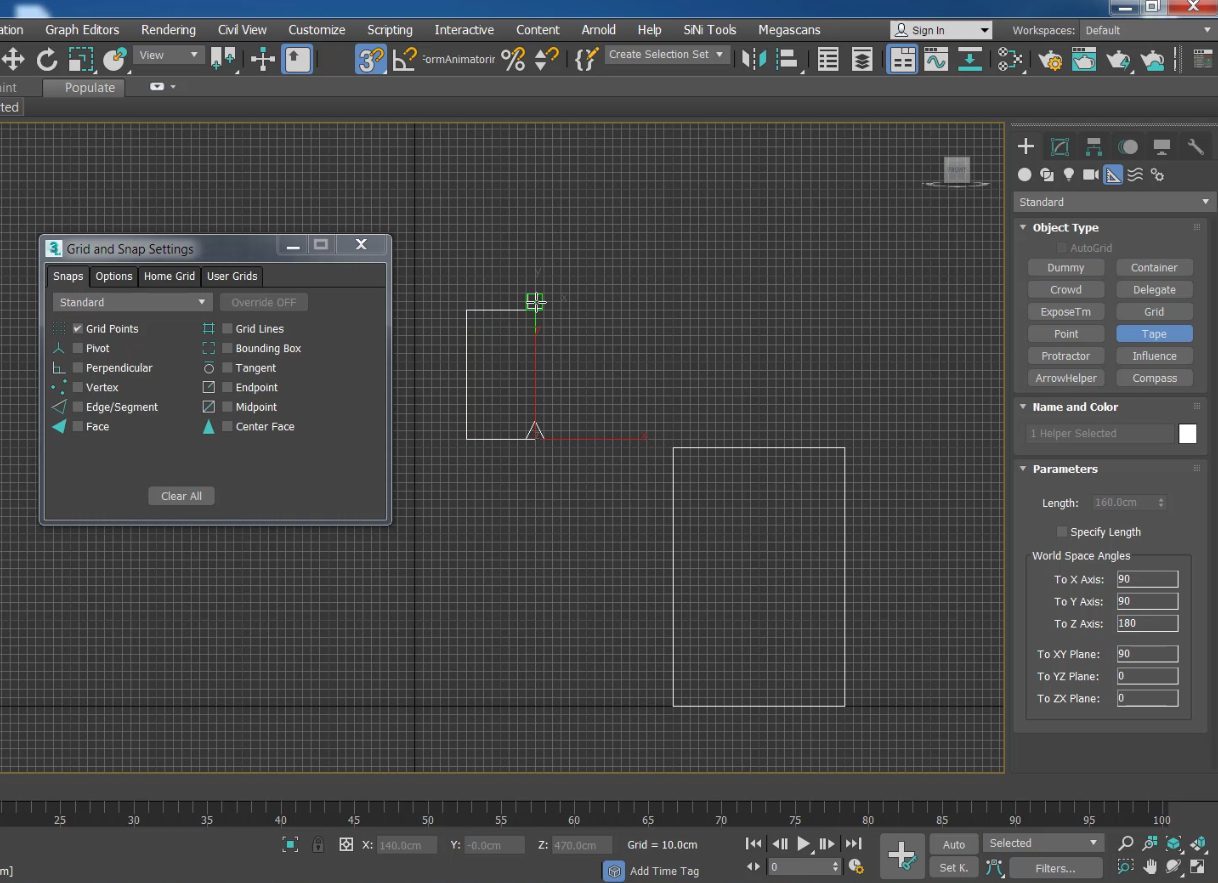Screen dimensions: 1218x883
Task: Open the Standard helper subcategory dropdown
Action: [1114, 202]
